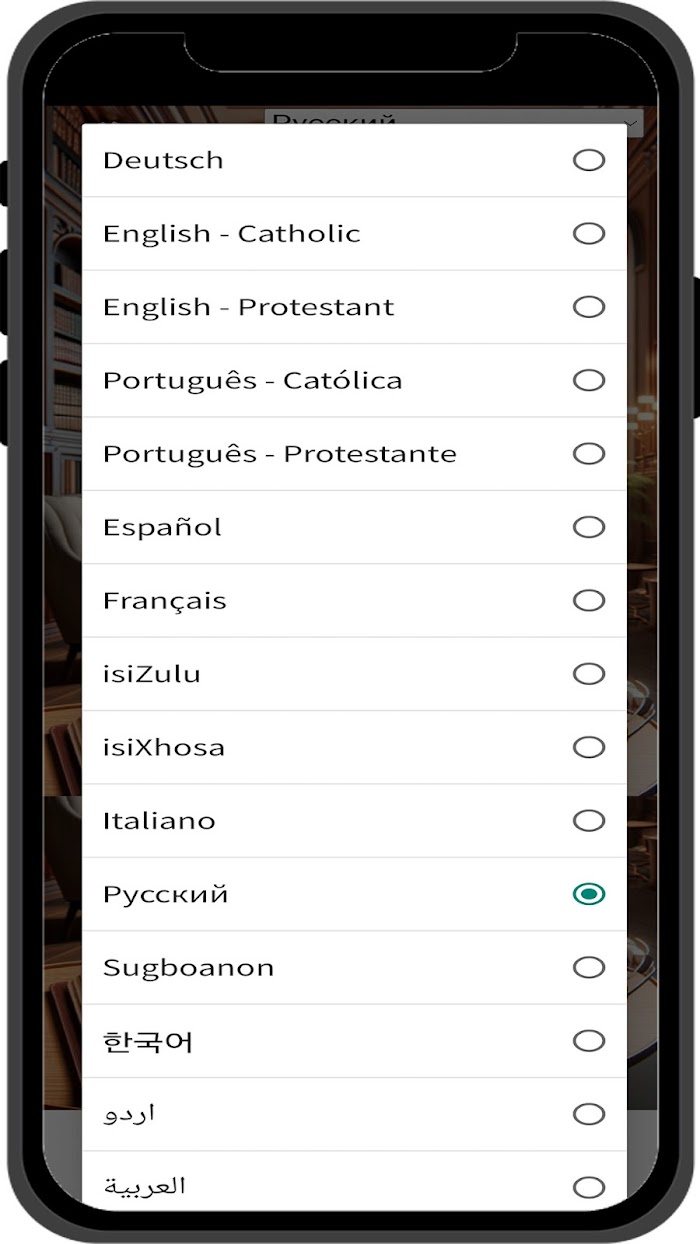Pick the Français radio button
This screenshot has width=700, height=1244.
(589, 600)
